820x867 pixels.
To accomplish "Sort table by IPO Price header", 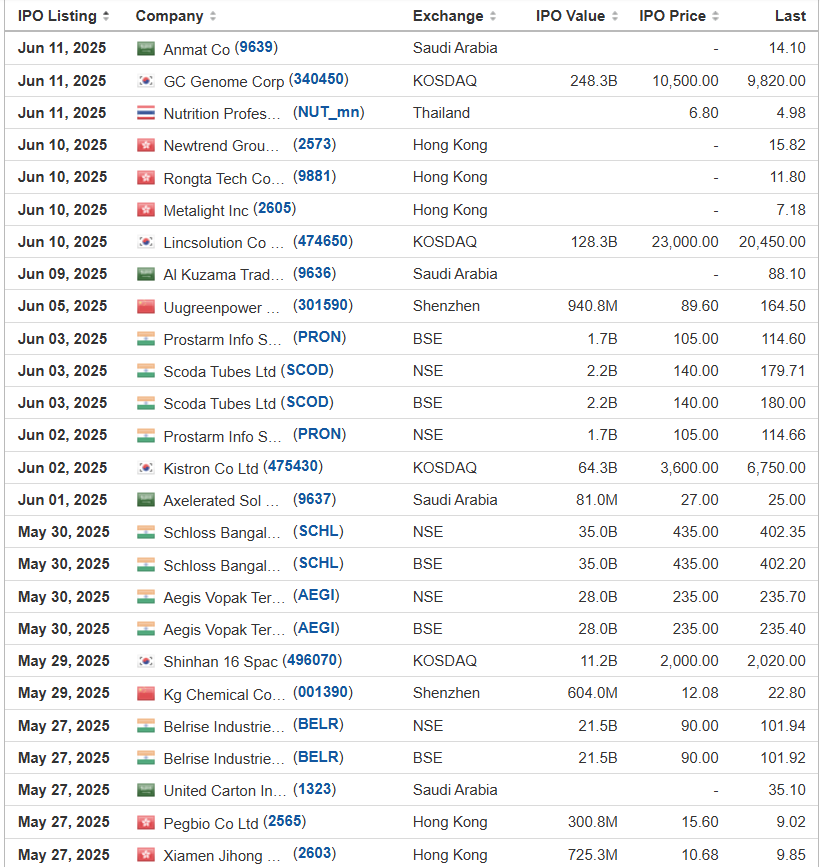I will [x=672, y=16].
